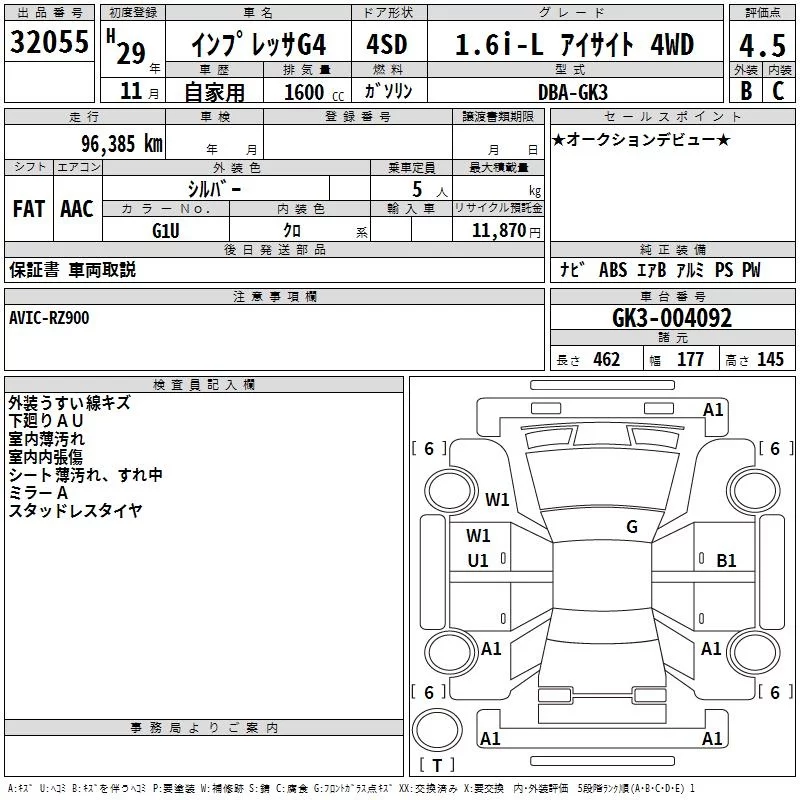The width and height of the screenshot is (800, 800).
Task: Click mileage 96,385 km
Action: (122, 144)
